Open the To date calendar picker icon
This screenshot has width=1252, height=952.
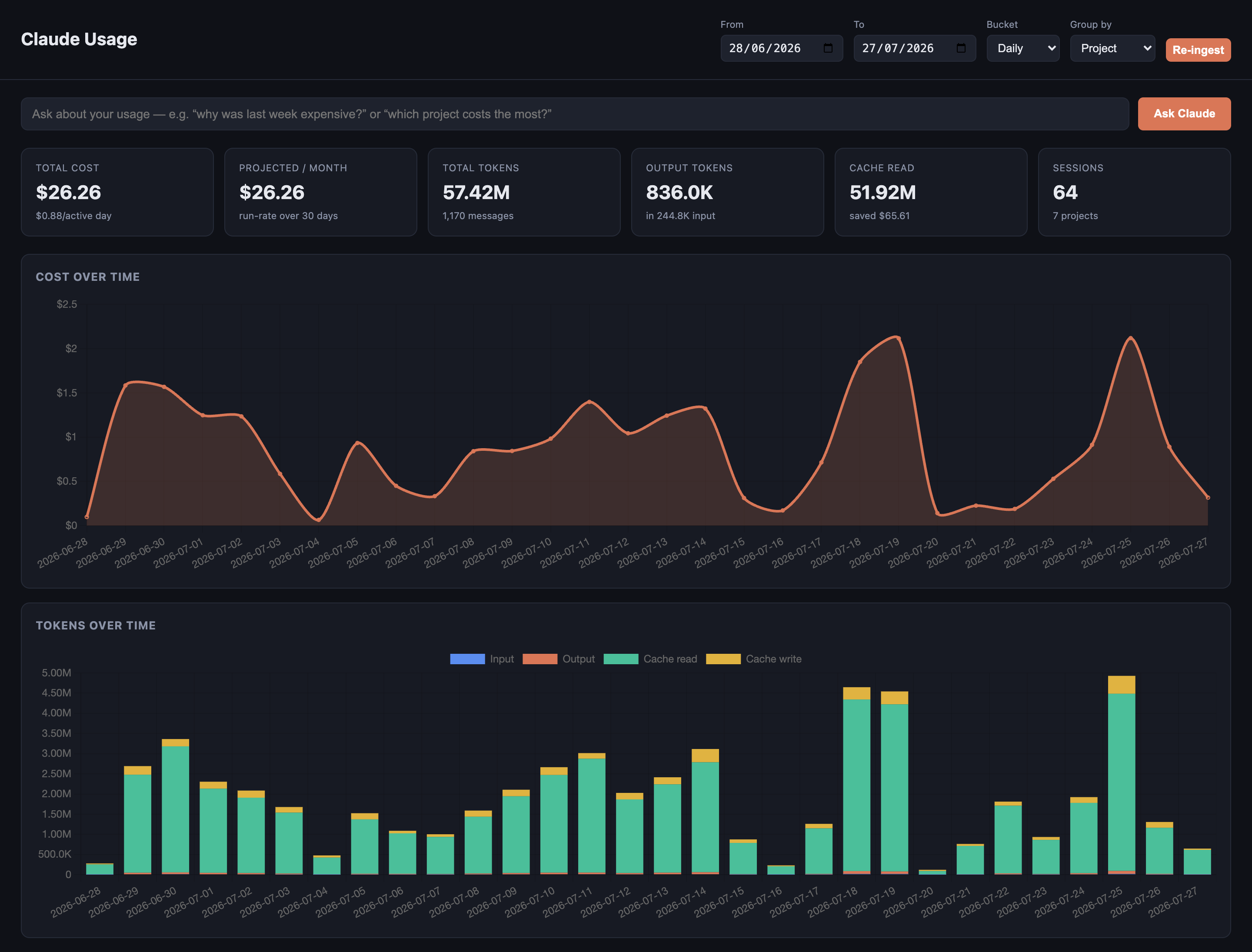[961, 48]
